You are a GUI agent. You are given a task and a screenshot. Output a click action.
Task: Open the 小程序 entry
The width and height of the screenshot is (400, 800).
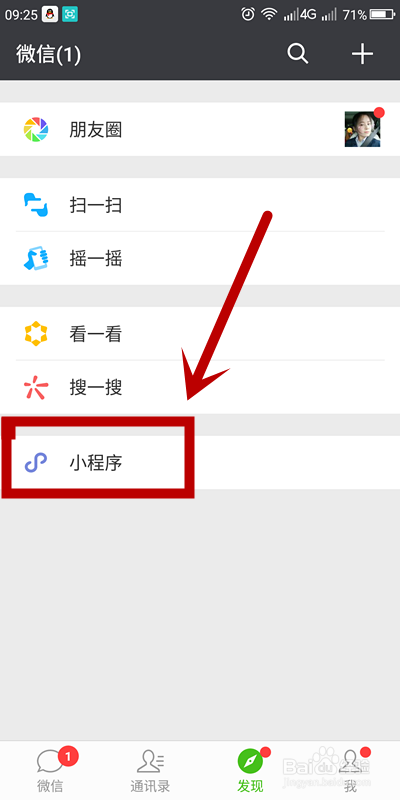click(200, 462)
